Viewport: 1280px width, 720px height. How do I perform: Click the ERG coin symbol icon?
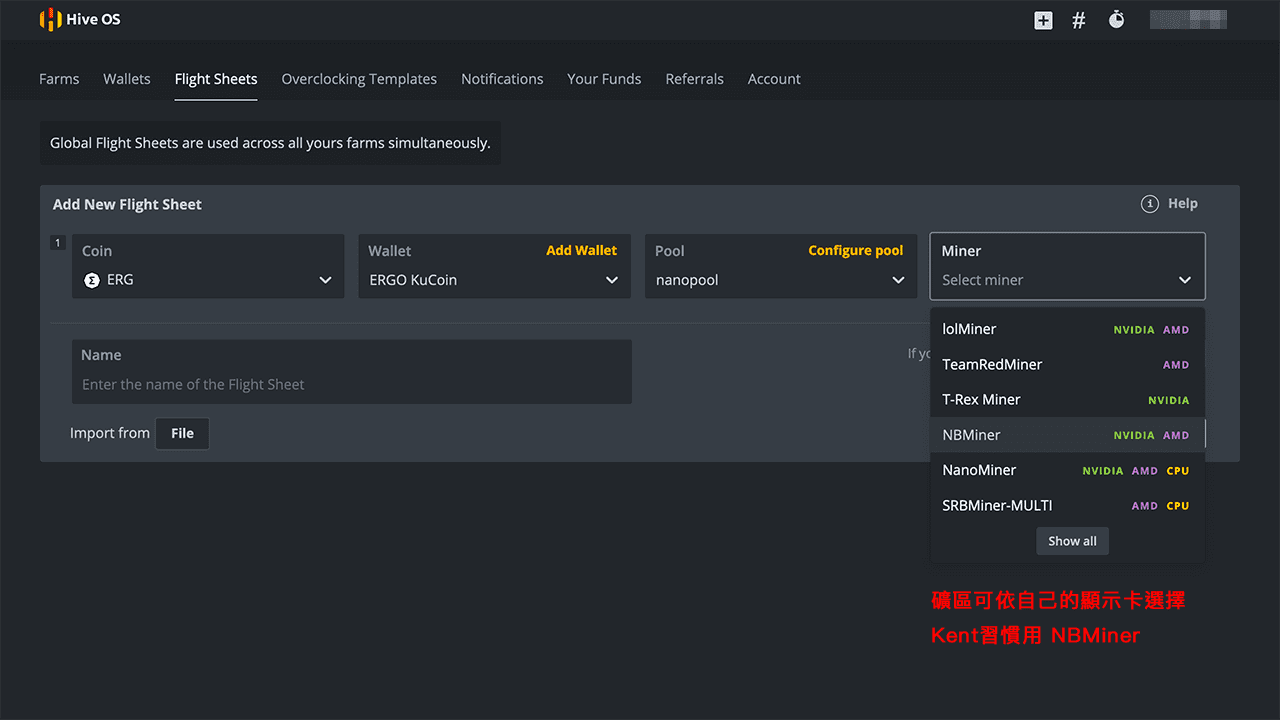pyautogui.click(x=92, y=280)
